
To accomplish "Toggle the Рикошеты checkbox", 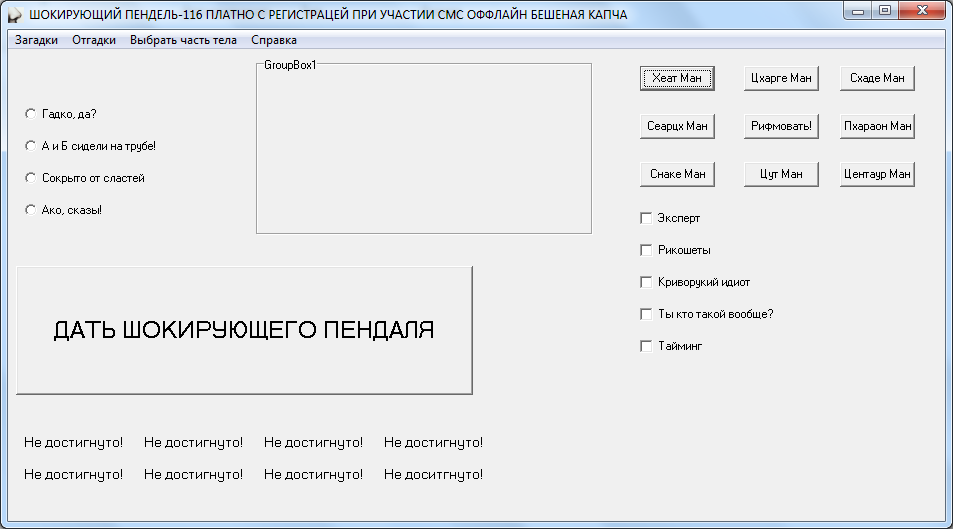I will coord(646,250).
